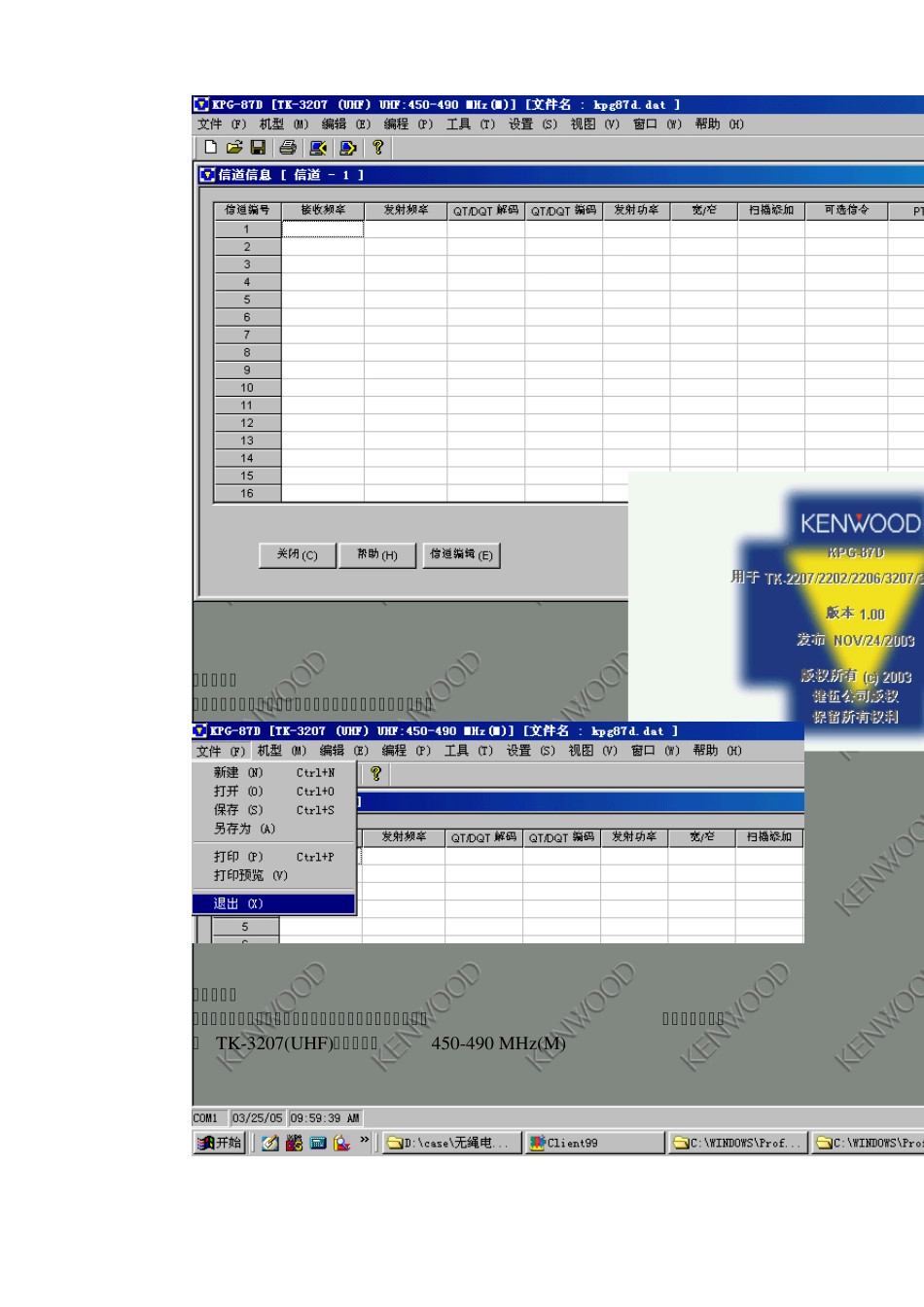Click Help question icon in upper toolbar
This screenshot has height=1307, width=924.
coord(378,148)
